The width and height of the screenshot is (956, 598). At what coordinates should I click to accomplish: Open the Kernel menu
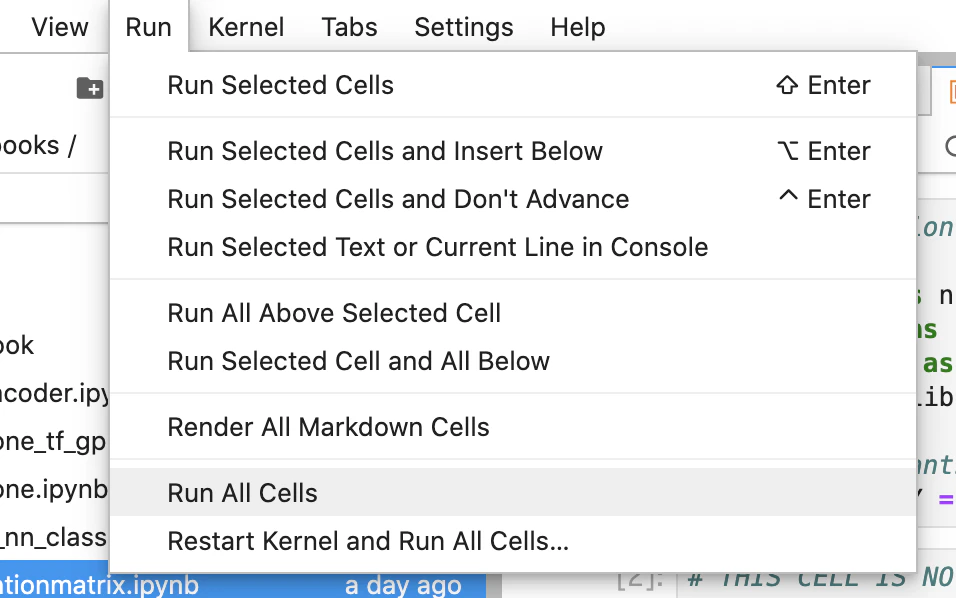[246, 27]
